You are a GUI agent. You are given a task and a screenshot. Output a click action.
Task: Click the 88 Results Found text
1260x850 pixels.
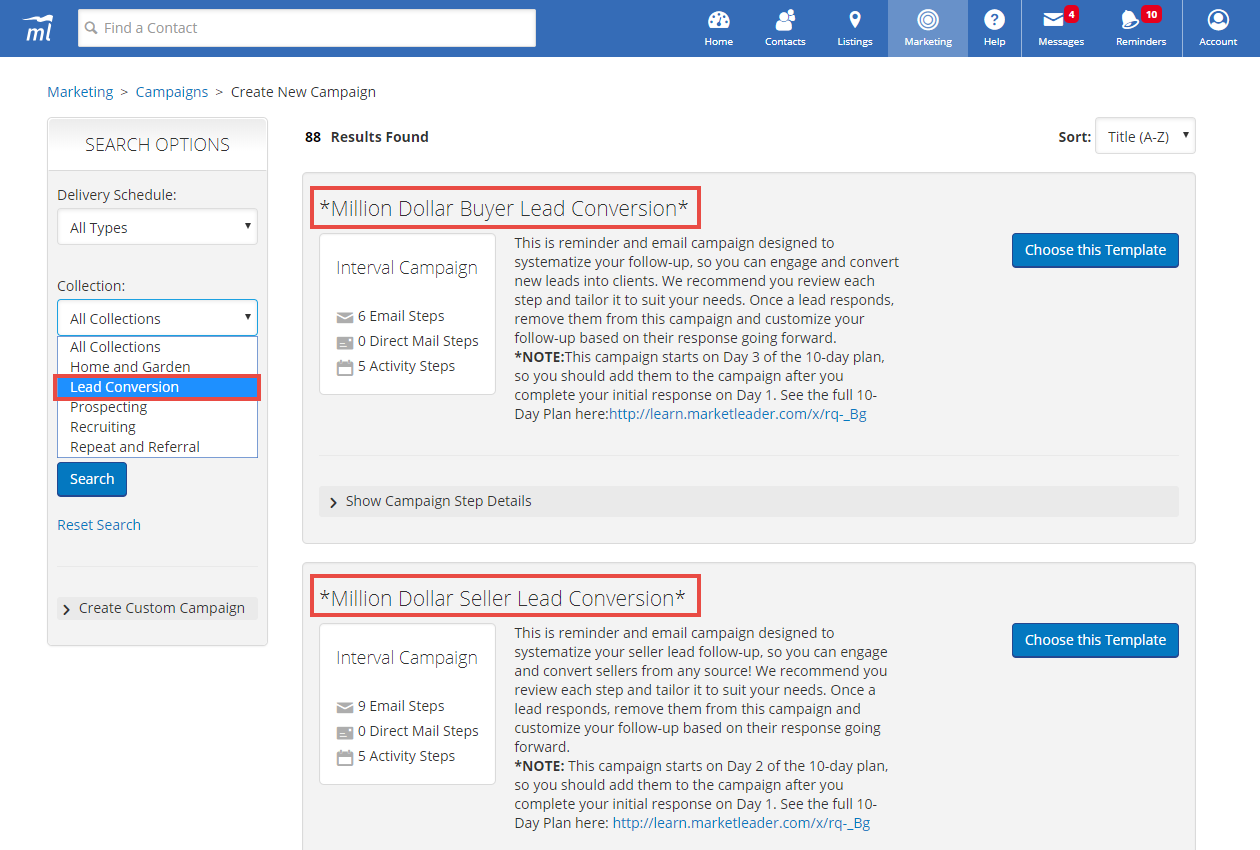coord(367,137)
